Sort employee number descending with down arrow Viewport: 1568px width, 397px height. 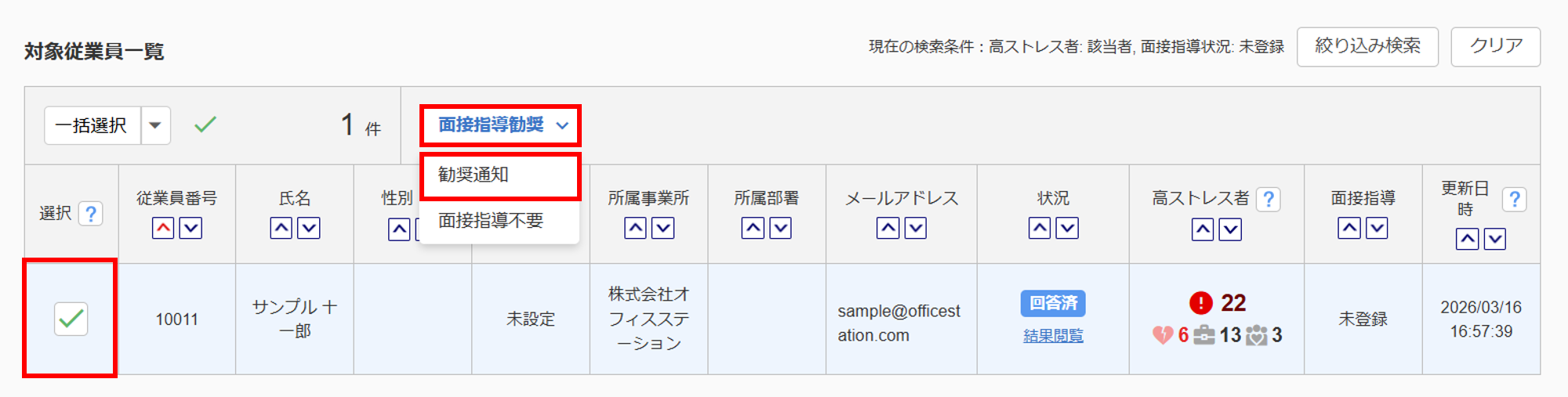191,228
